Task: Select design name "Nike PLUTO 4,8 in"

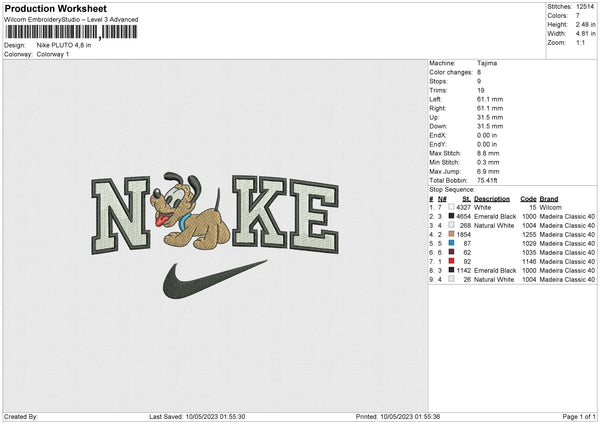Action: click(x=64, y=45)
